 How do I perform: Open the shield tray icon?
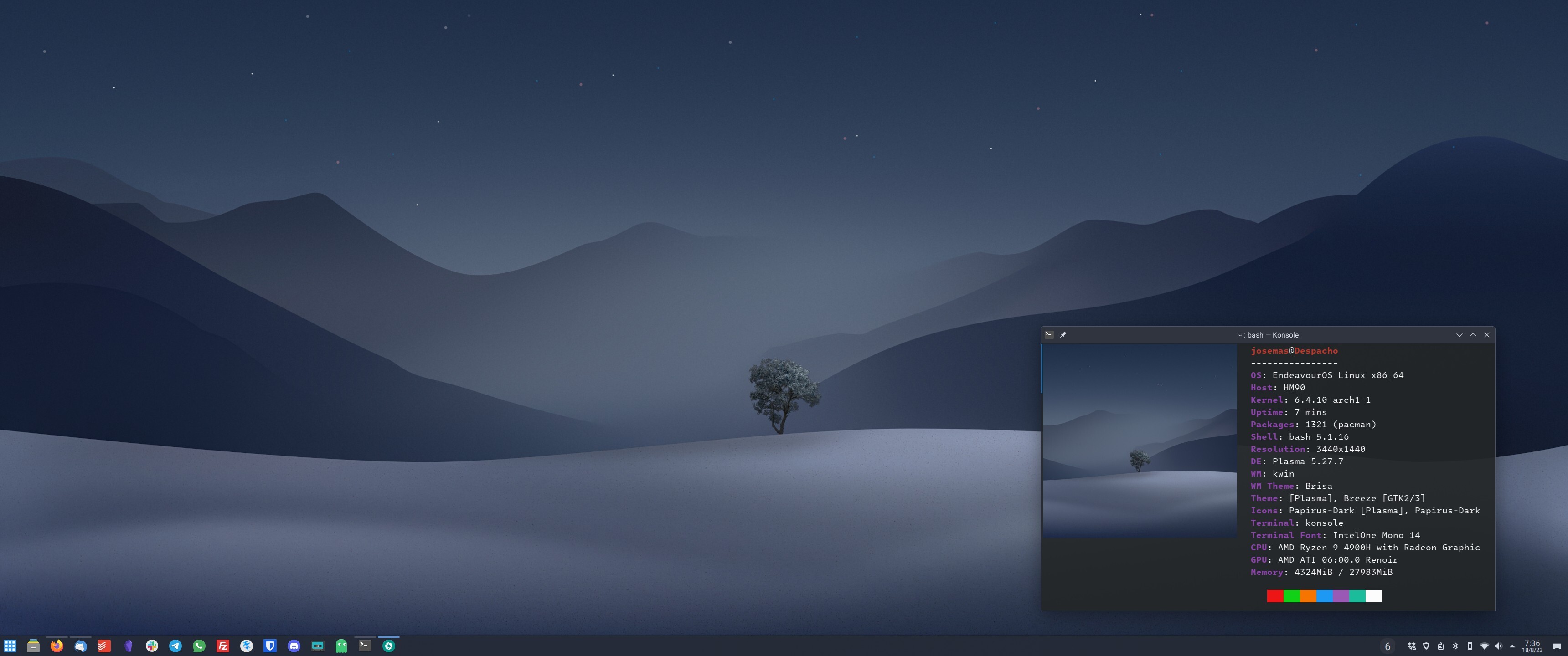coord(1426,646)
